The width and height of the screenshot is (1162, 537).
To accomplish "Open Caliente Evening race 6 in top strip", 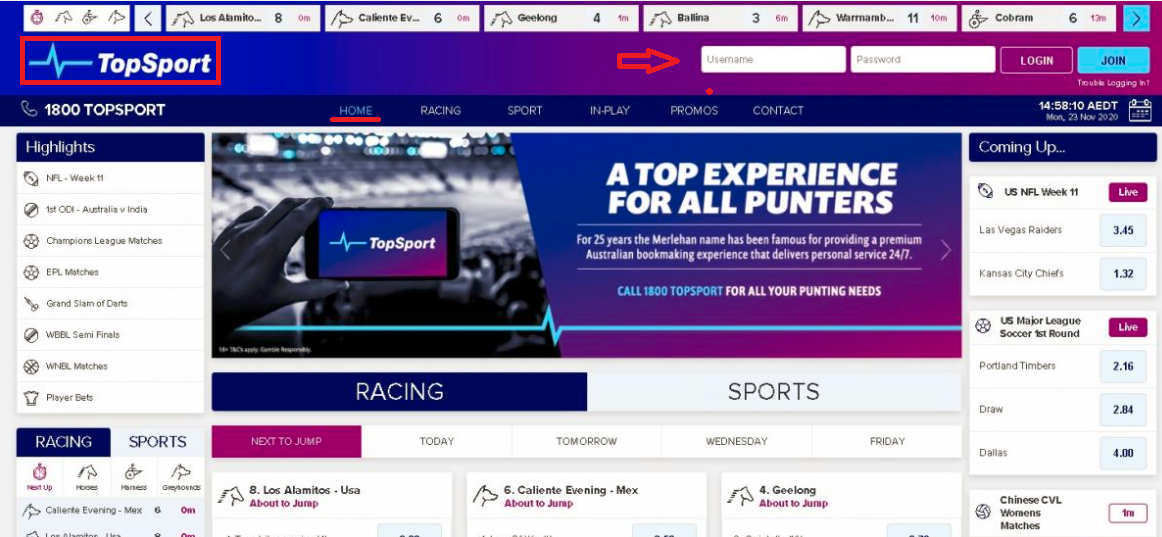I will pyautogui.click(x=402, y=18).
